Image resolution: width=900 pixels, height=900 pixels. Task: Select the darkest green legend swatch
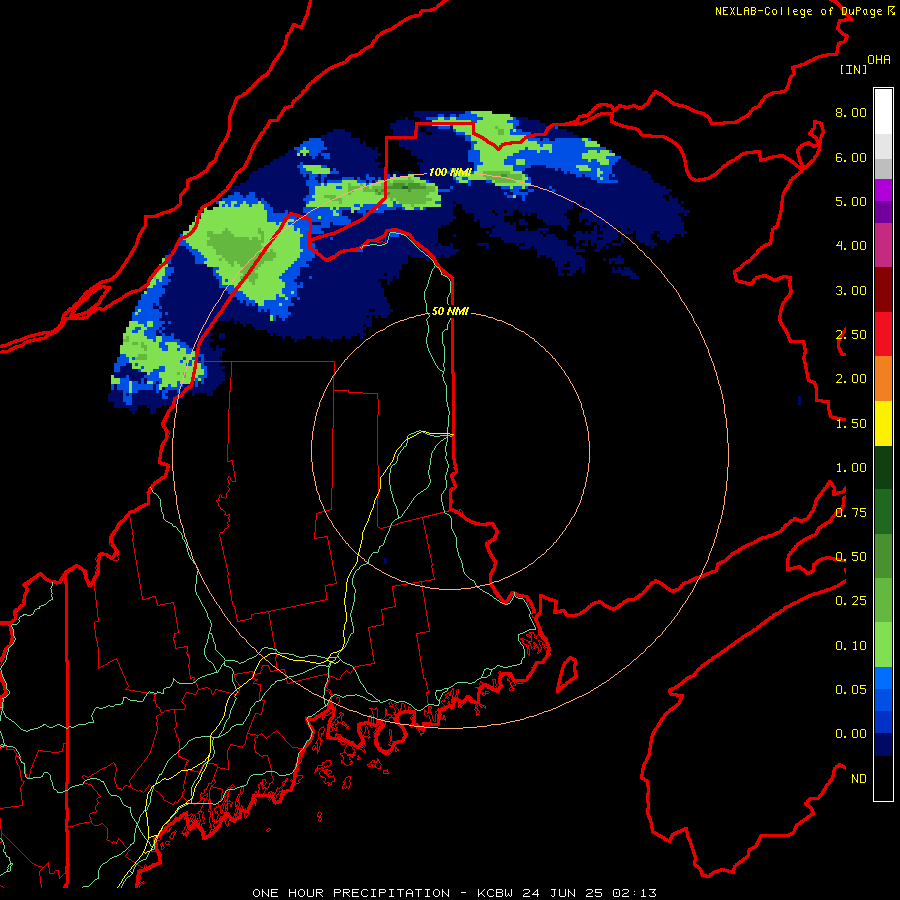point(883,467)
